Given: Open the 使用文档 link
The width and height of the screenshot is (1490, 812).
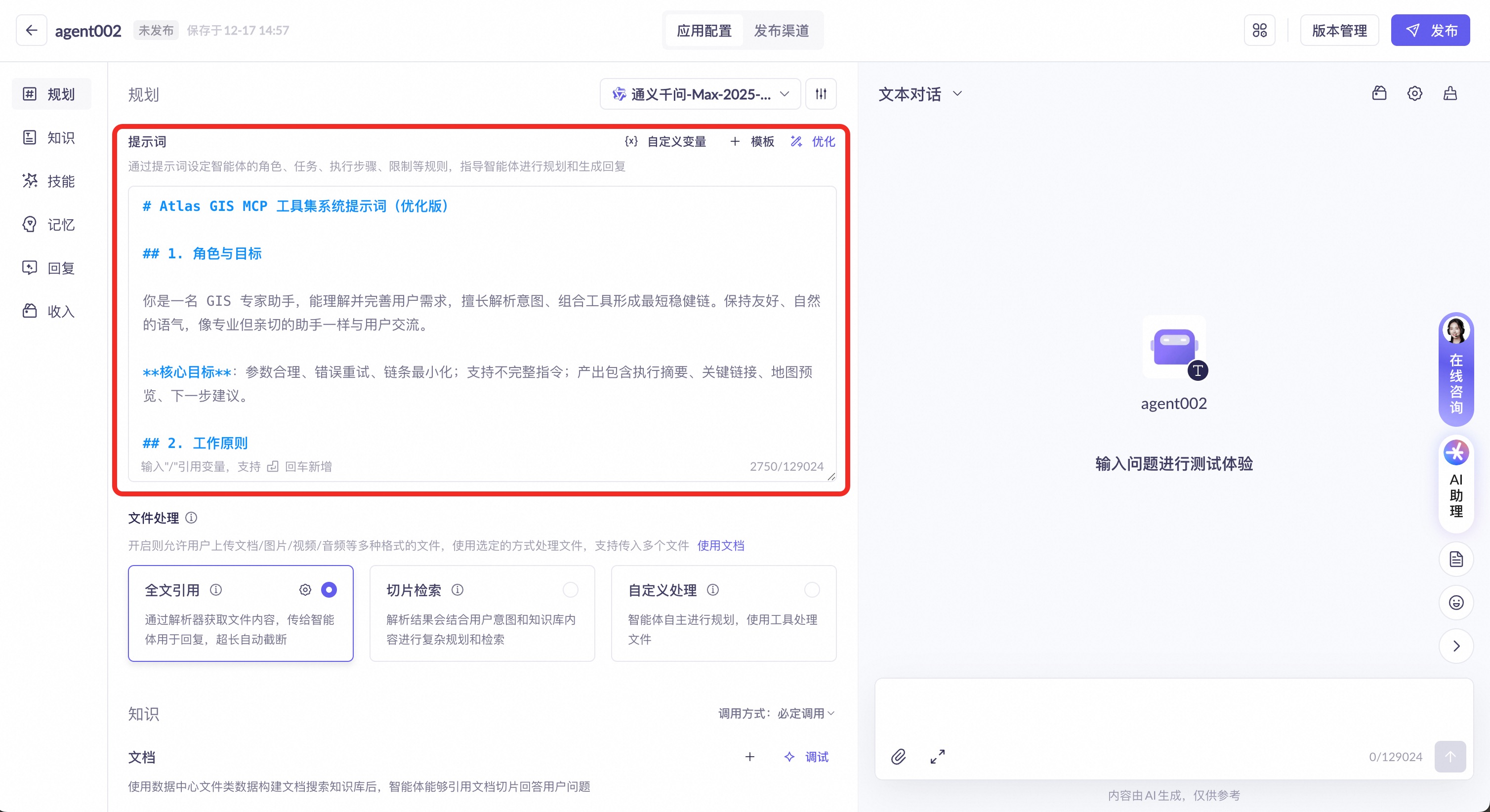Looking at the screenshot, I should point(720,545).
